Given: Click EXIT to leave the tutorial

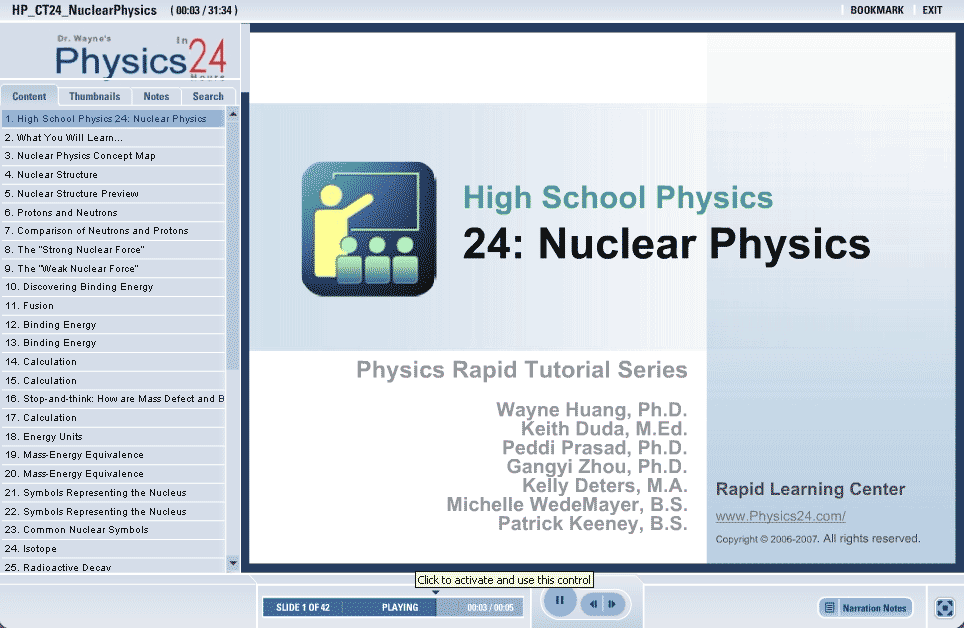Looking at the screenshot, I should (x=932, y=10).
